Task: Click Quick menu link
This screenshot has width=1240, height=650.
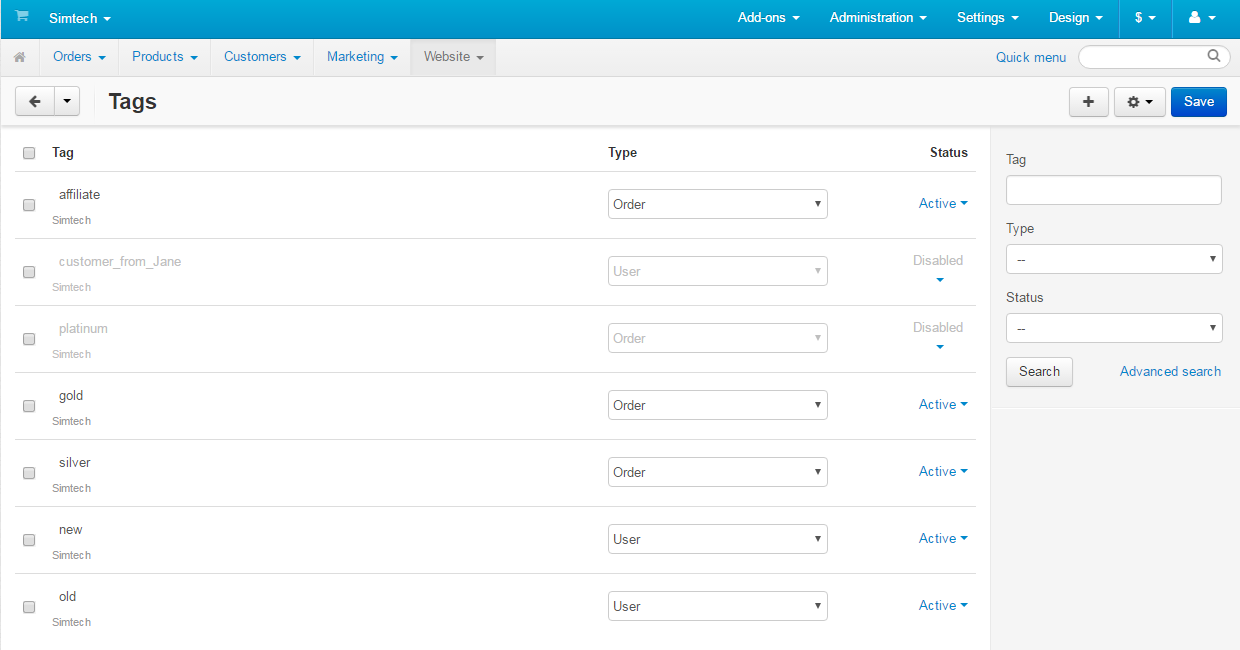Action: point(1031,57)
